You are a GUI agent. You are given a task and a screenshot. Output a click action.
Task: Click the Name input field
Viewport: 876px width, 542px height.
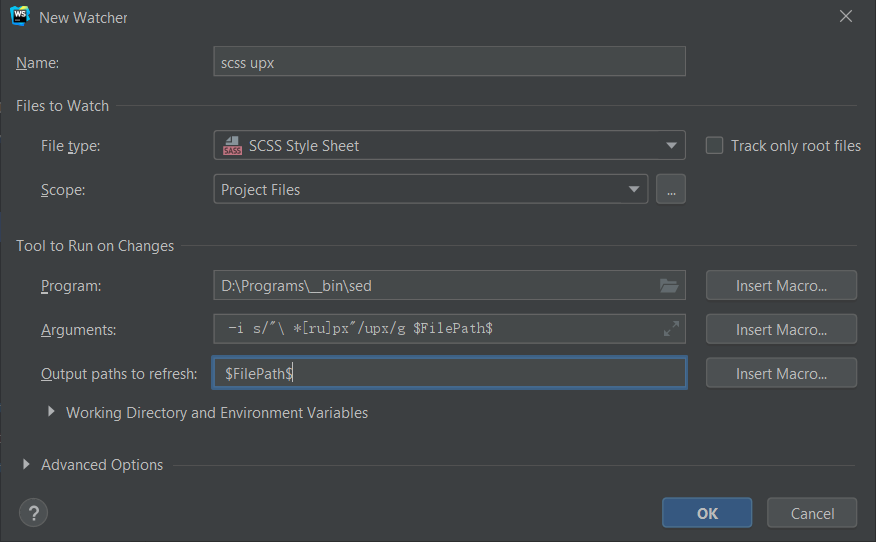(x=449, y=62)
